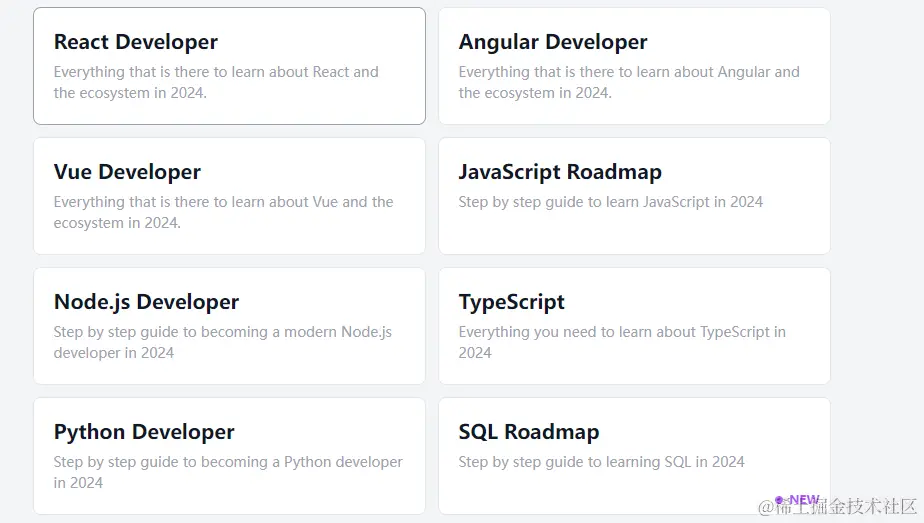Click the Vue ecosystem description text
This screenshot has width=924, height=523.
(223, 212)
